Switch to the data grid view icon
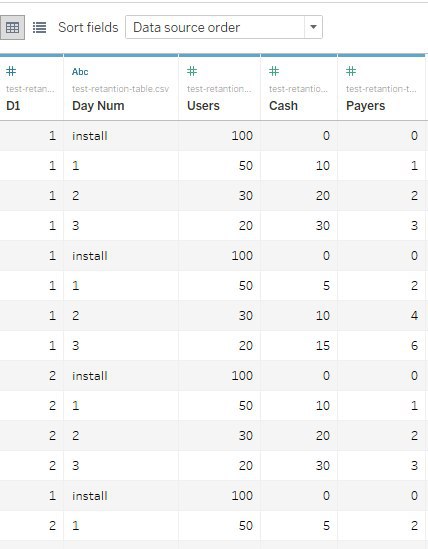 tap(12, 27)
